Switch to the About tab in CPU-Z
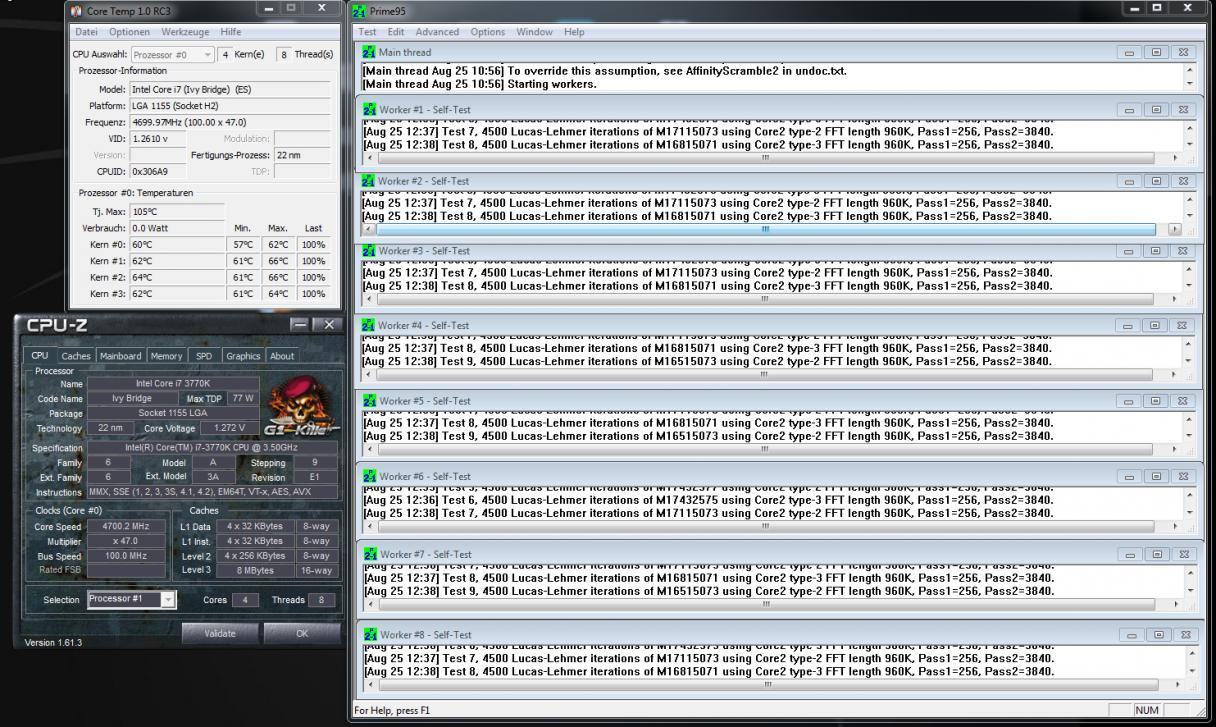This screenshot has width=1216, height=727. 282,356
